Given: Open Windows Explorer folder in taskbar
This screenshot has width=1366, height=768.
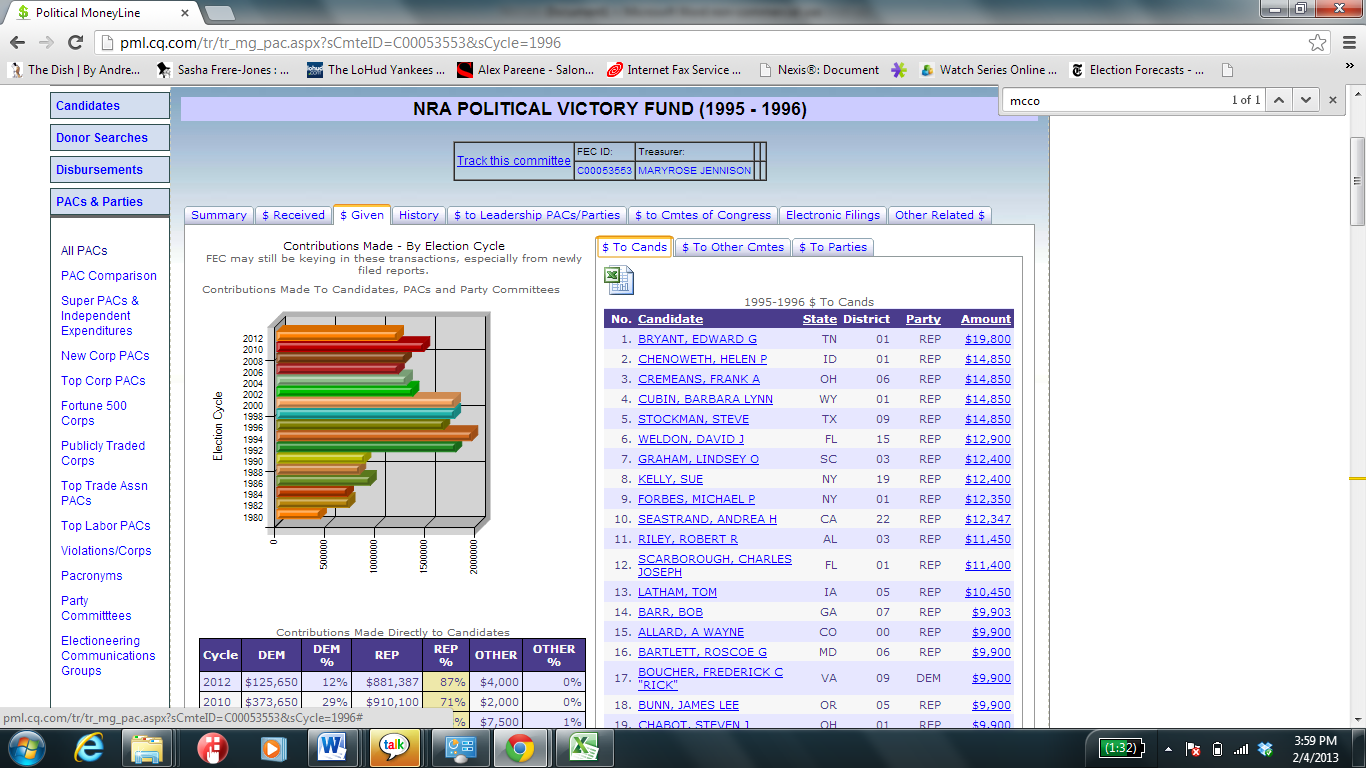Looking at the screenshot, I should (x=147, y=748).
